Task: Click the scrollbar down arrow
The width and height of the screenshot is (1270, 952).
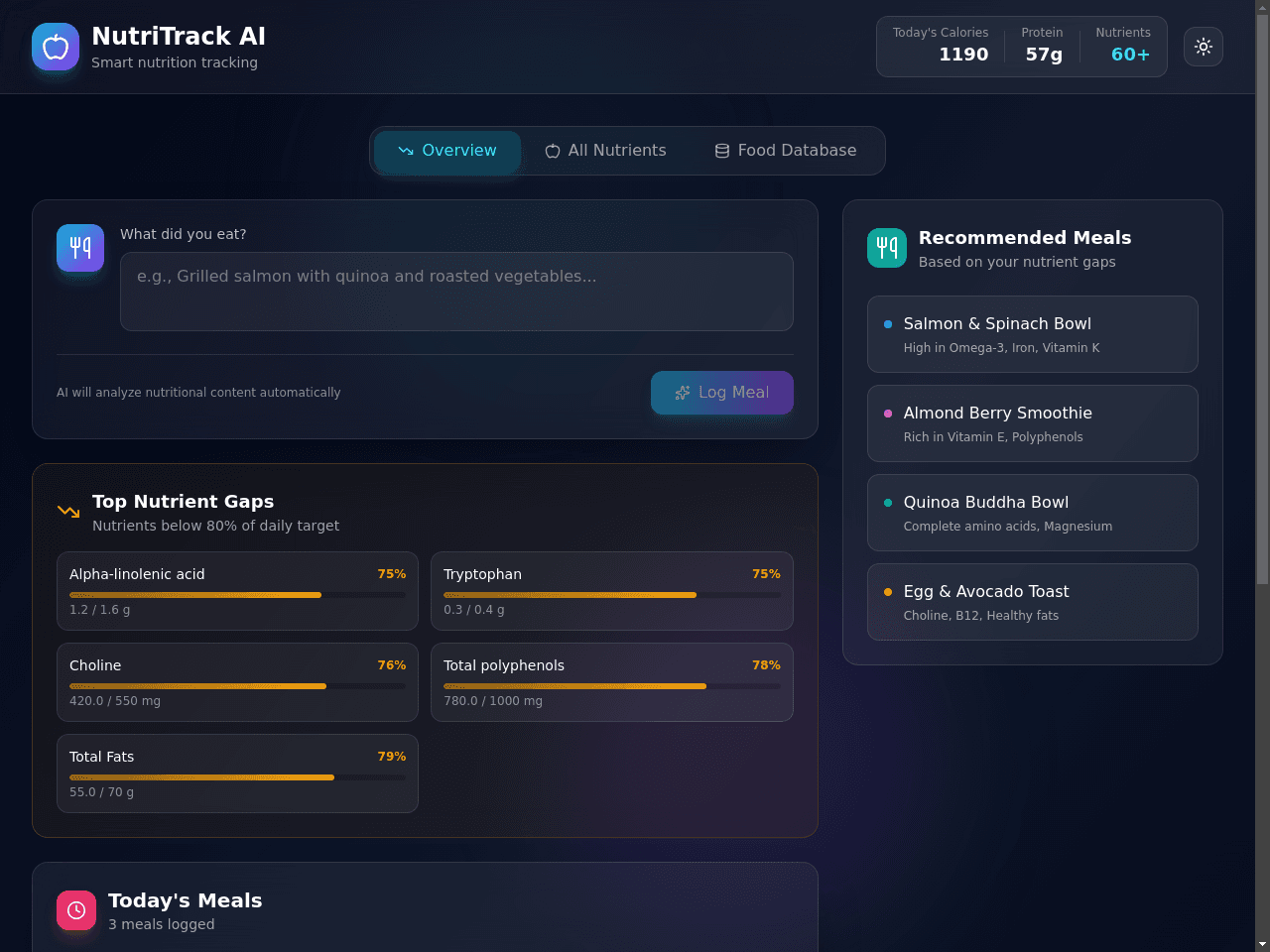Action: pos(1262,944)
